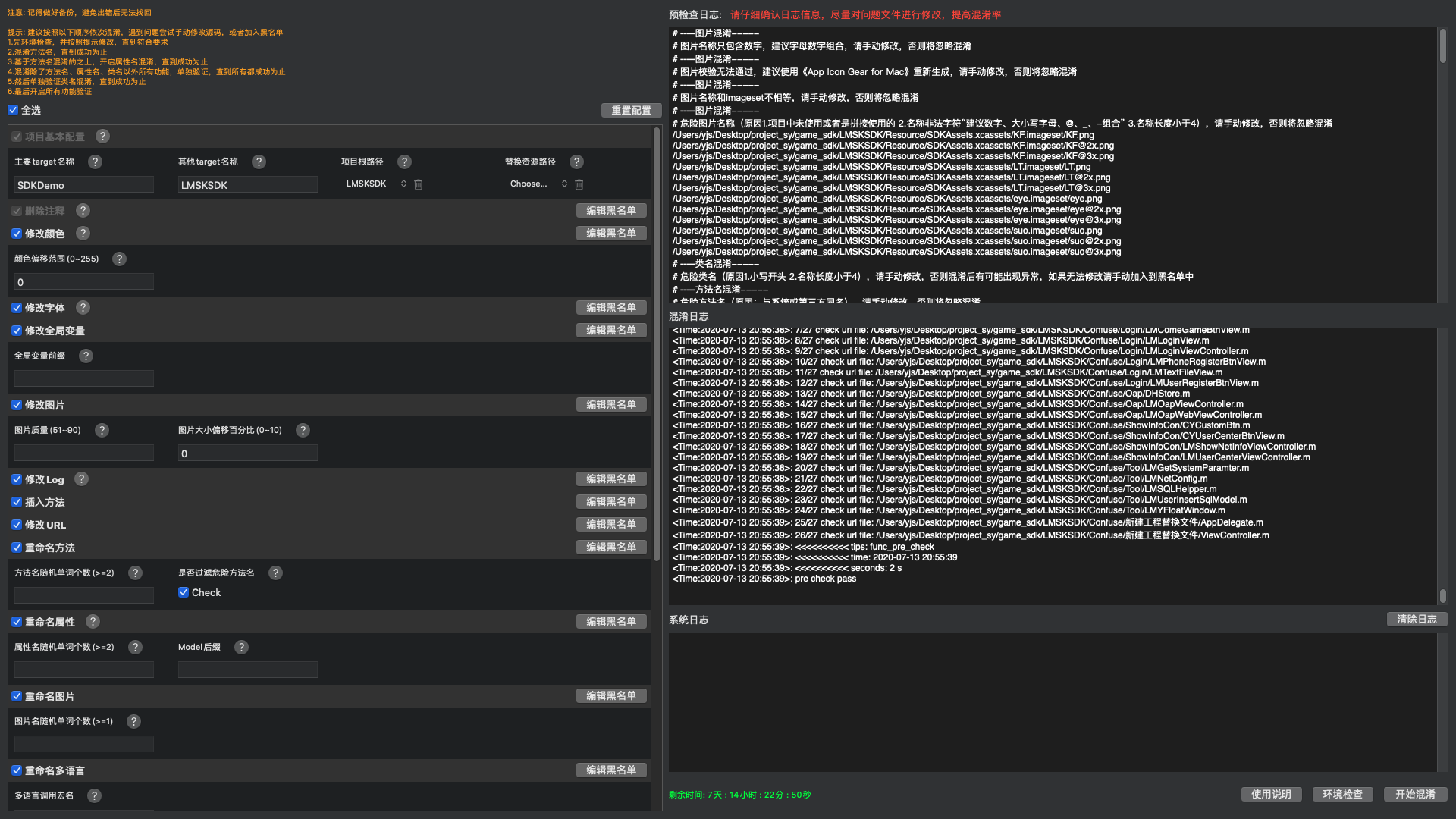Edit blacklist for 修改 URL

pos(611,525)
